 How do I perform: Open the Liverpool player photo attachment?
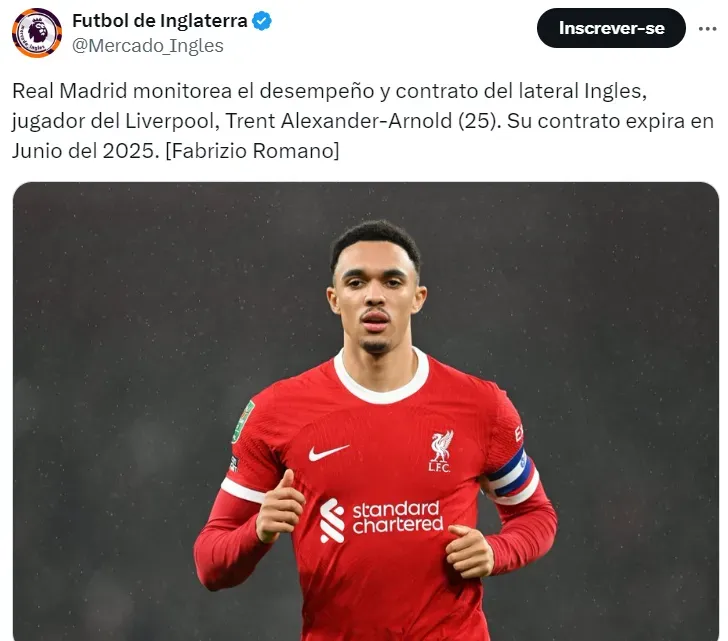366,411
